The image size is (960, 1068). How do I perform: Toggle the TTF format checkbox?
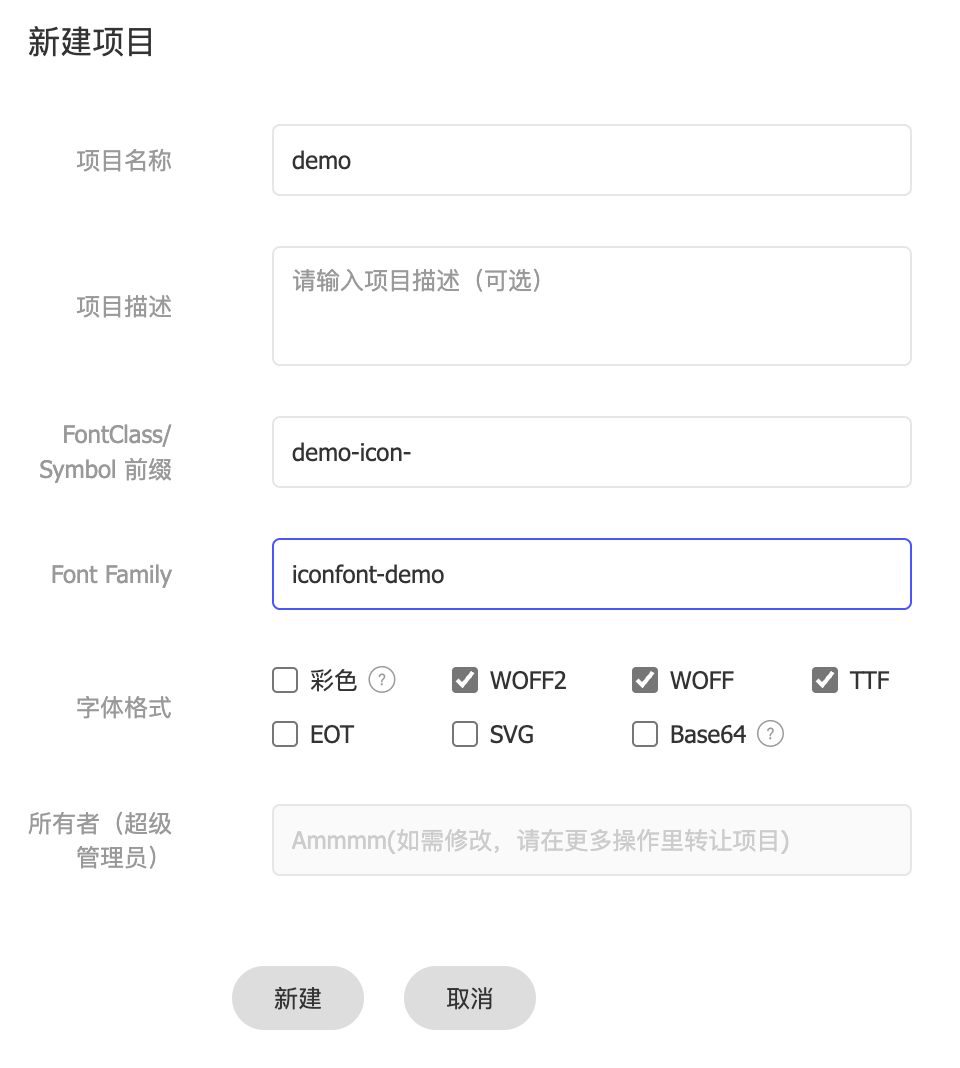pyautogui.click(x=825, y=681)
